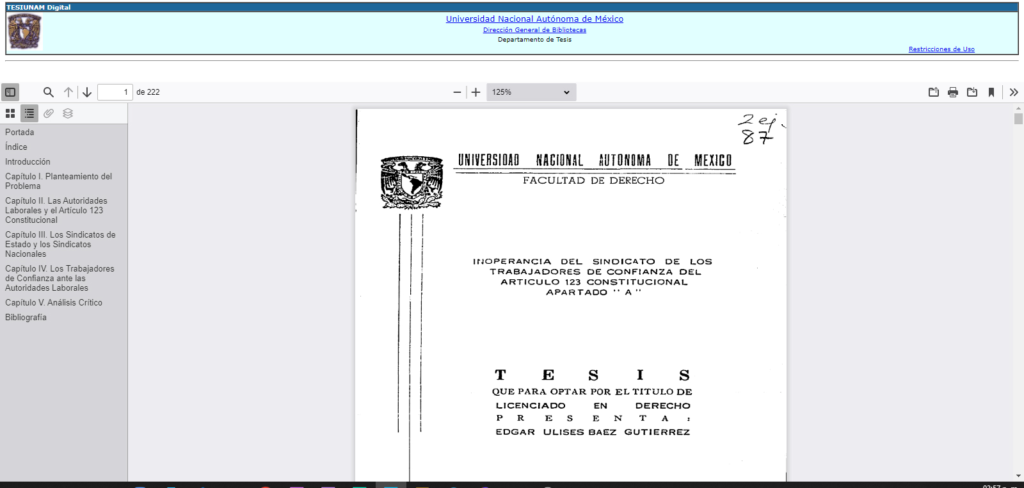The image size is (1024, 488).
Task: Open the Restricciones de Uso link
Action: pos(941,49)
